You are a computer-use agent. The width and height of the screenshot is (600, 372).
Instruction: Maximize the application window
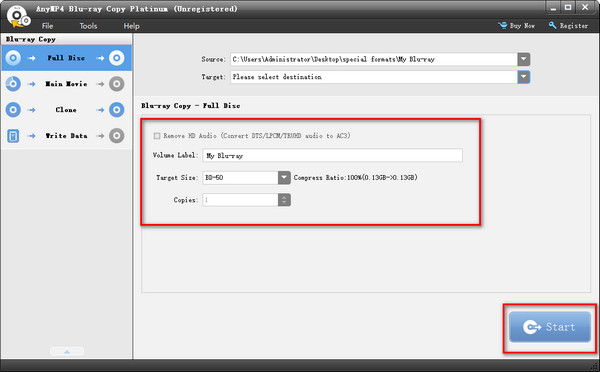[x=568, y=7]
